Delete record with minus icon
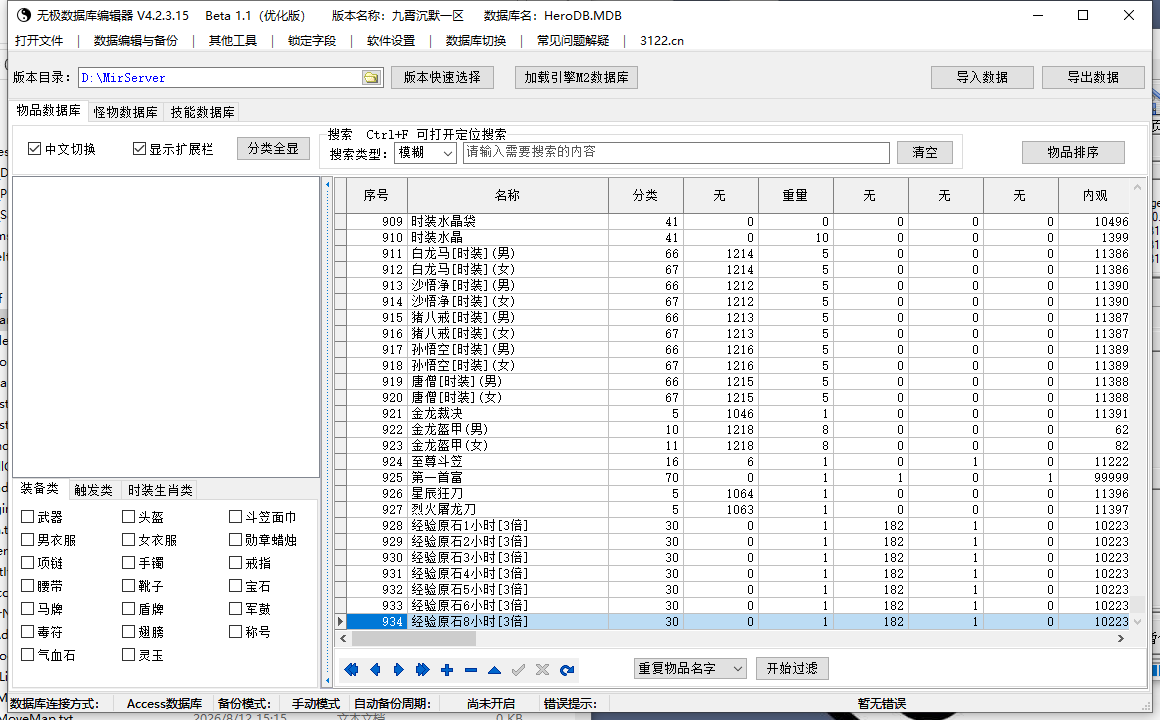Screen dimensions: 1160x720 471,670
